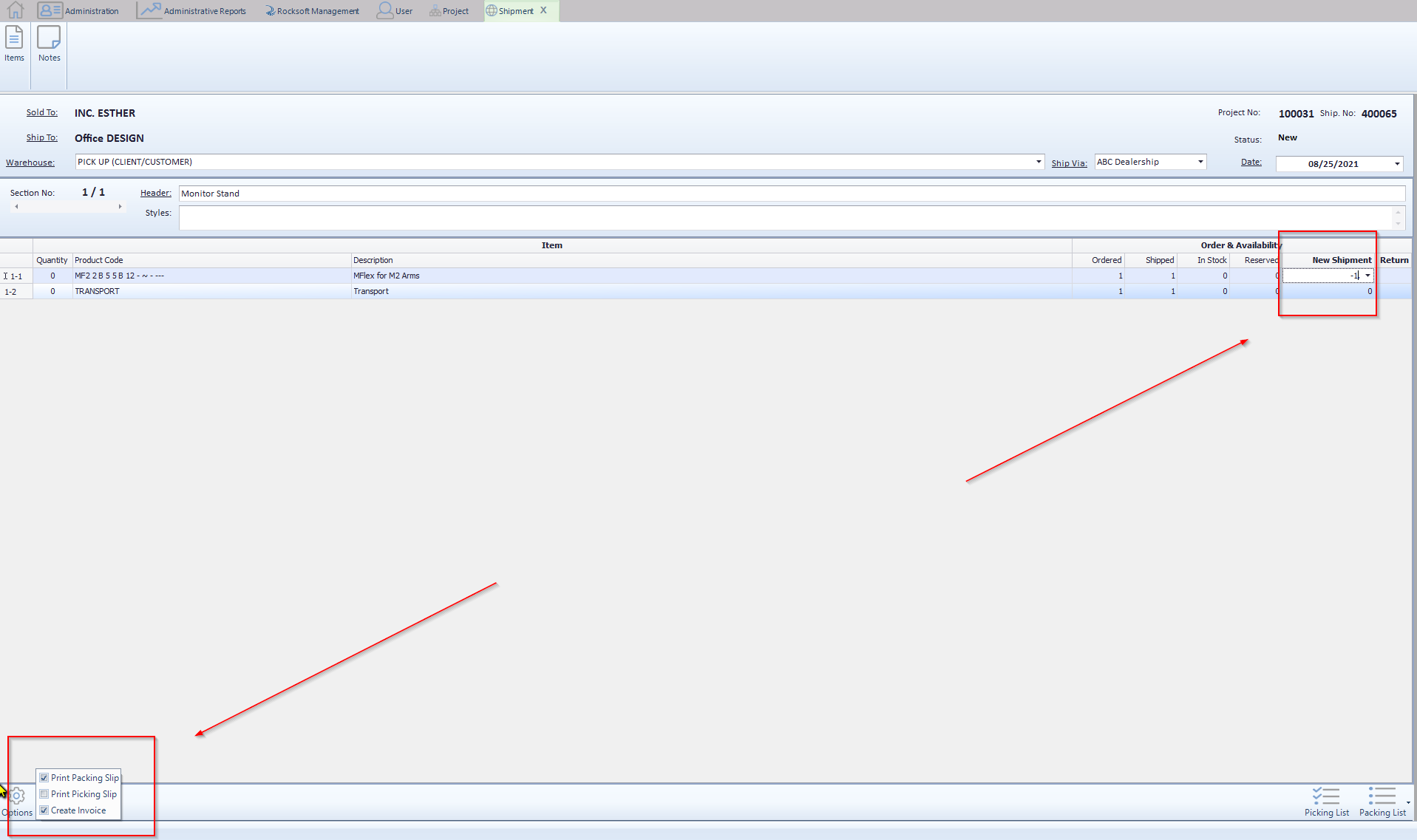Click the Administration tab icon
1417x840 pixels.
coord(50,10)
